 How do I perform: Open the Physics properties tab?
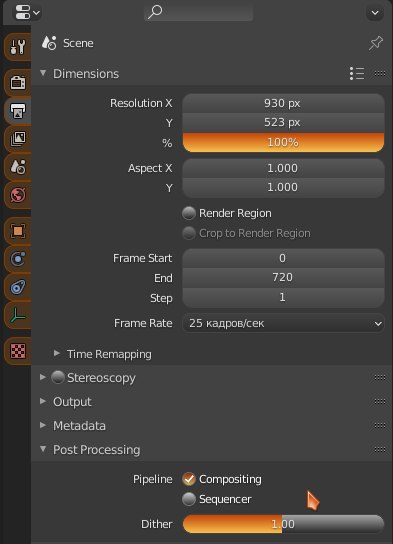[x=18, y=259]
